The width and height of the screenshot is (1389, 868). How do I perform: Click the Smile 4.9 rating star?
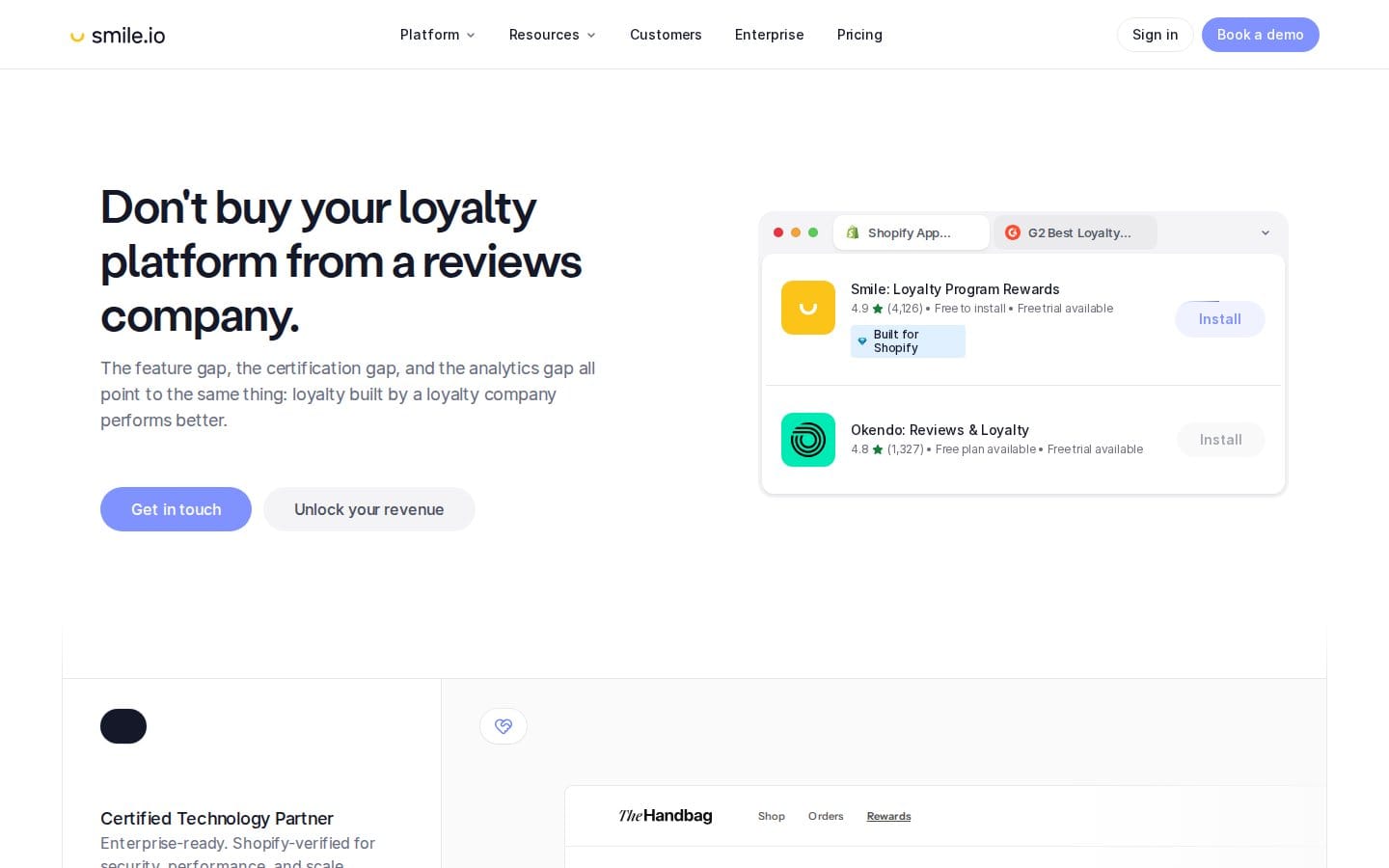coord(878,309)
